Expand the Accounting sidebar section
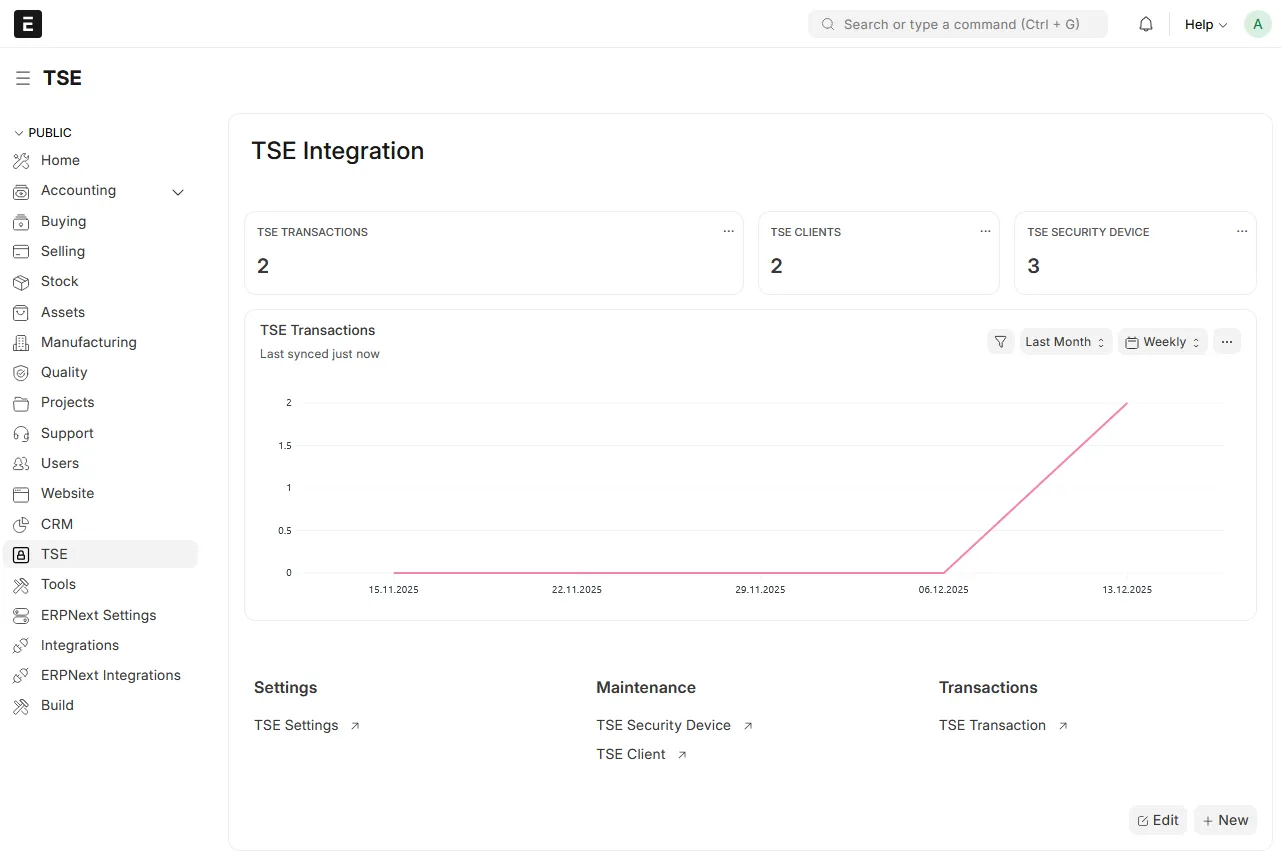This screenshot has height=857, width=1281. [178, 192]
